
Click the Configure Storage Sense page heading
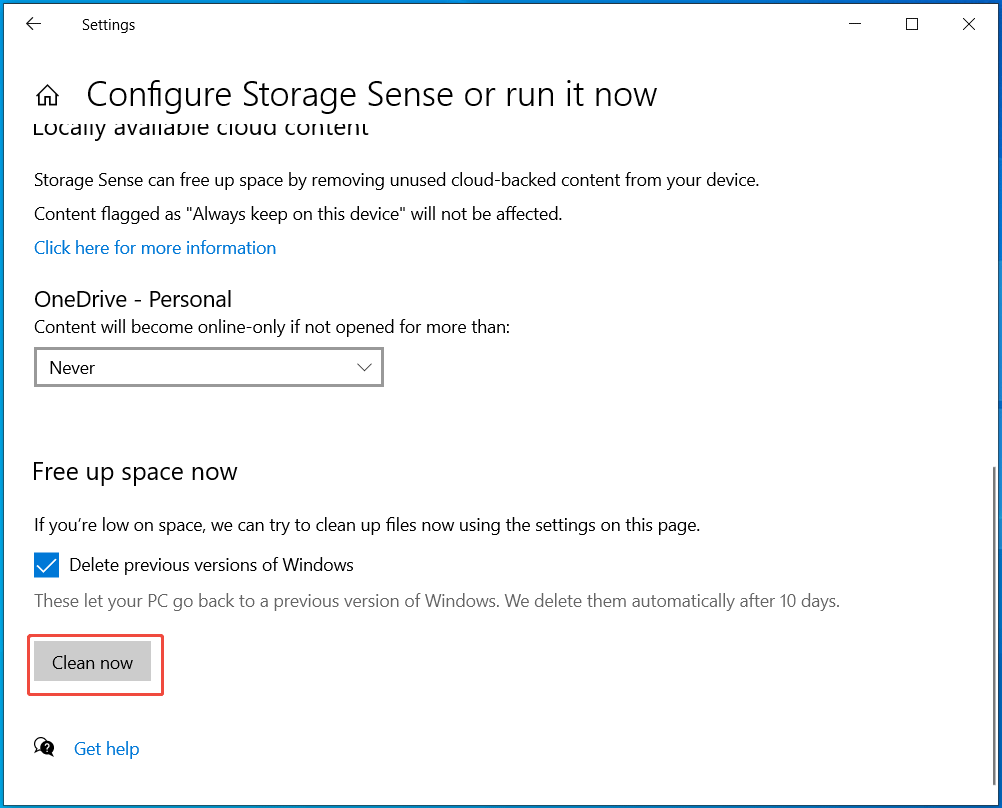coord(372,94)
